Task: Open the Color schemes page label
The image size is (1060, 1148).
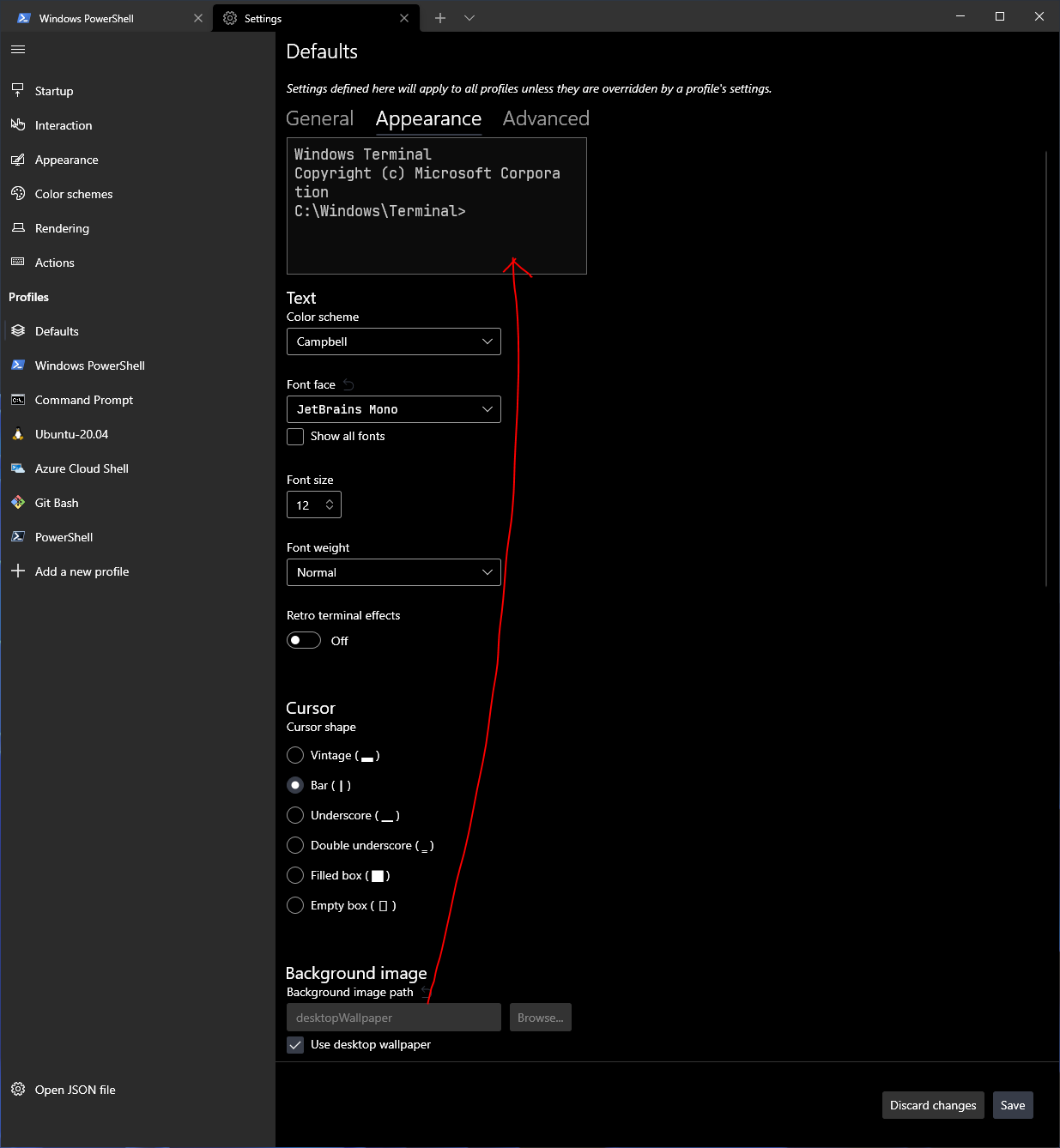Action: (74, 194)
